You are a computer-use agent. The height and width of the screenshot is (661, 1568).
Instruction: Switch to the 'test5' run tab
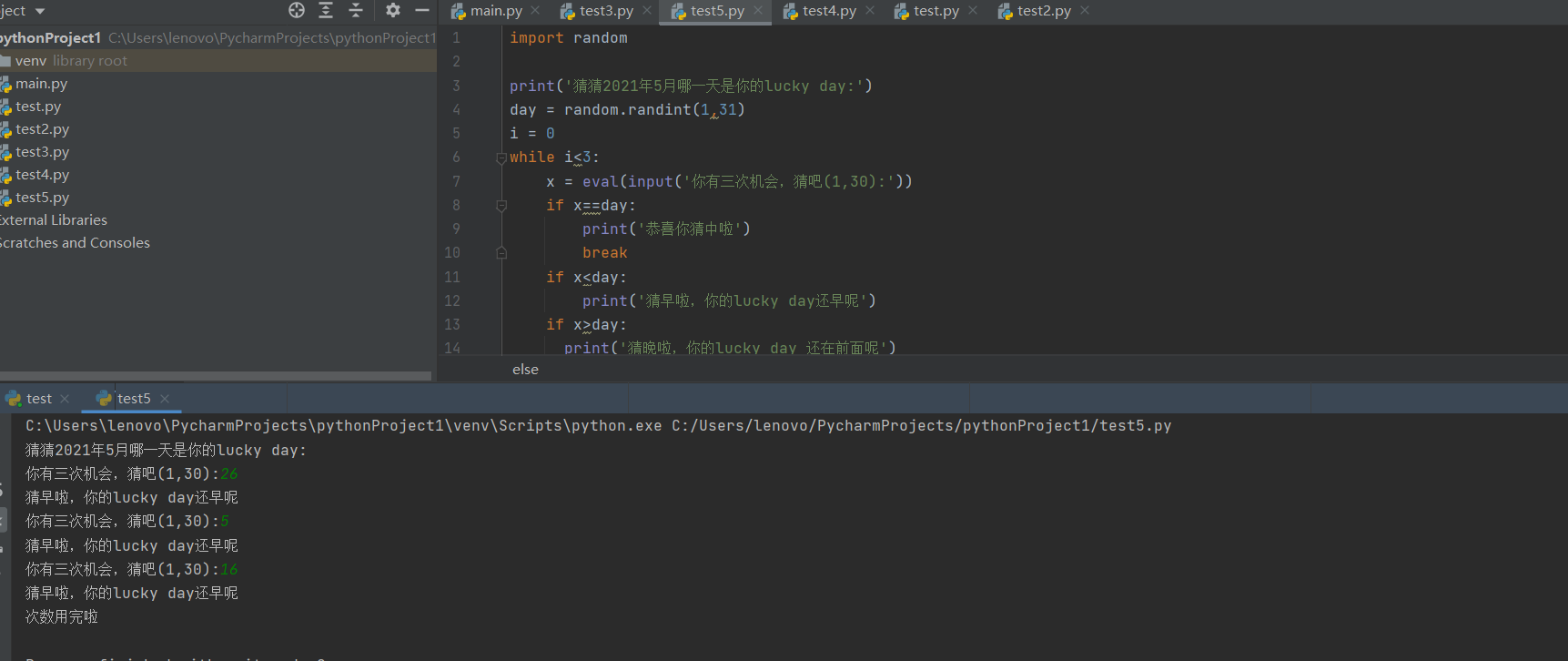pyautogui.click(x=134, y=398)
